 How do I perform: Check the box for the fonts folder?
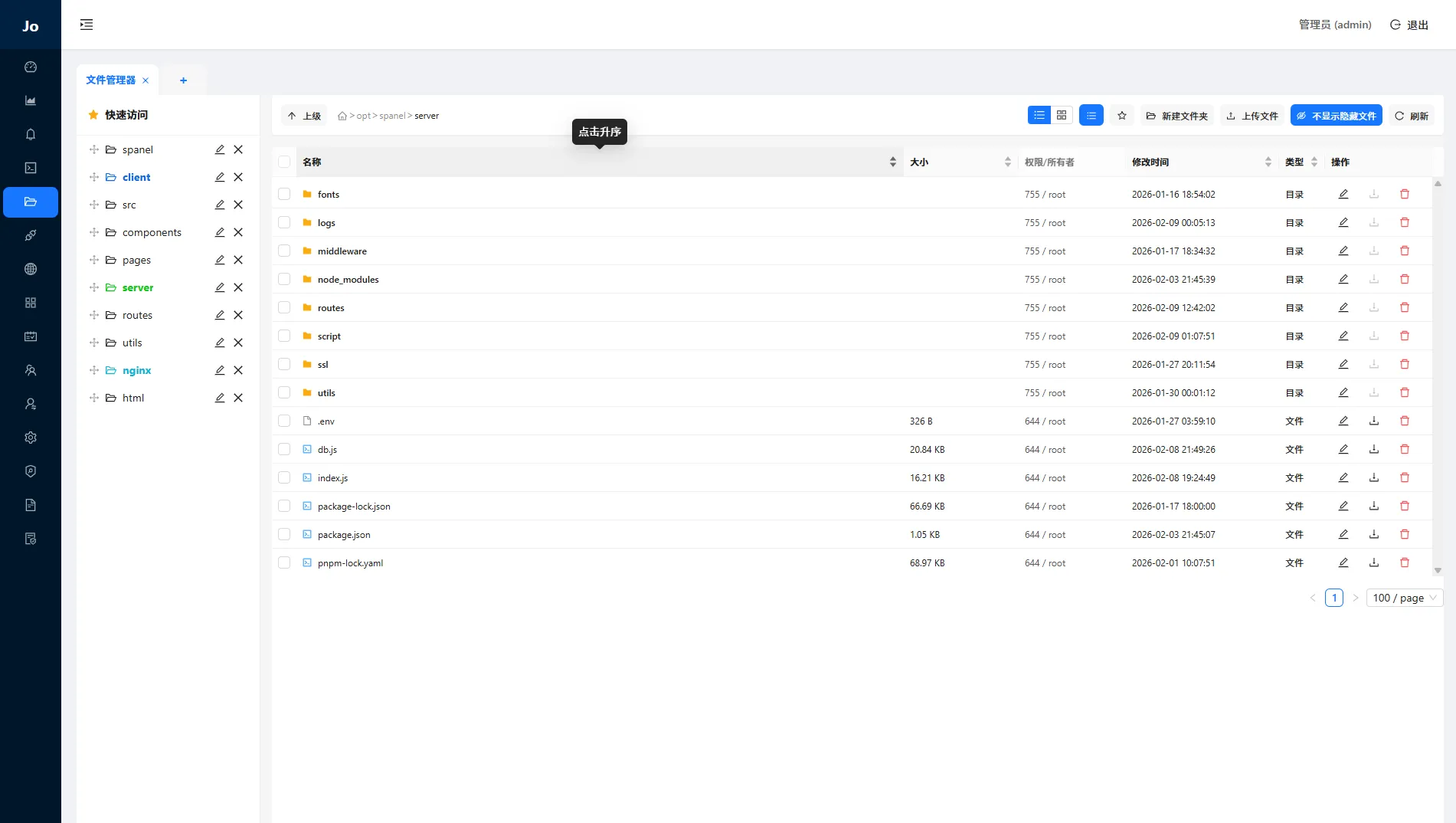coord(284,194)
